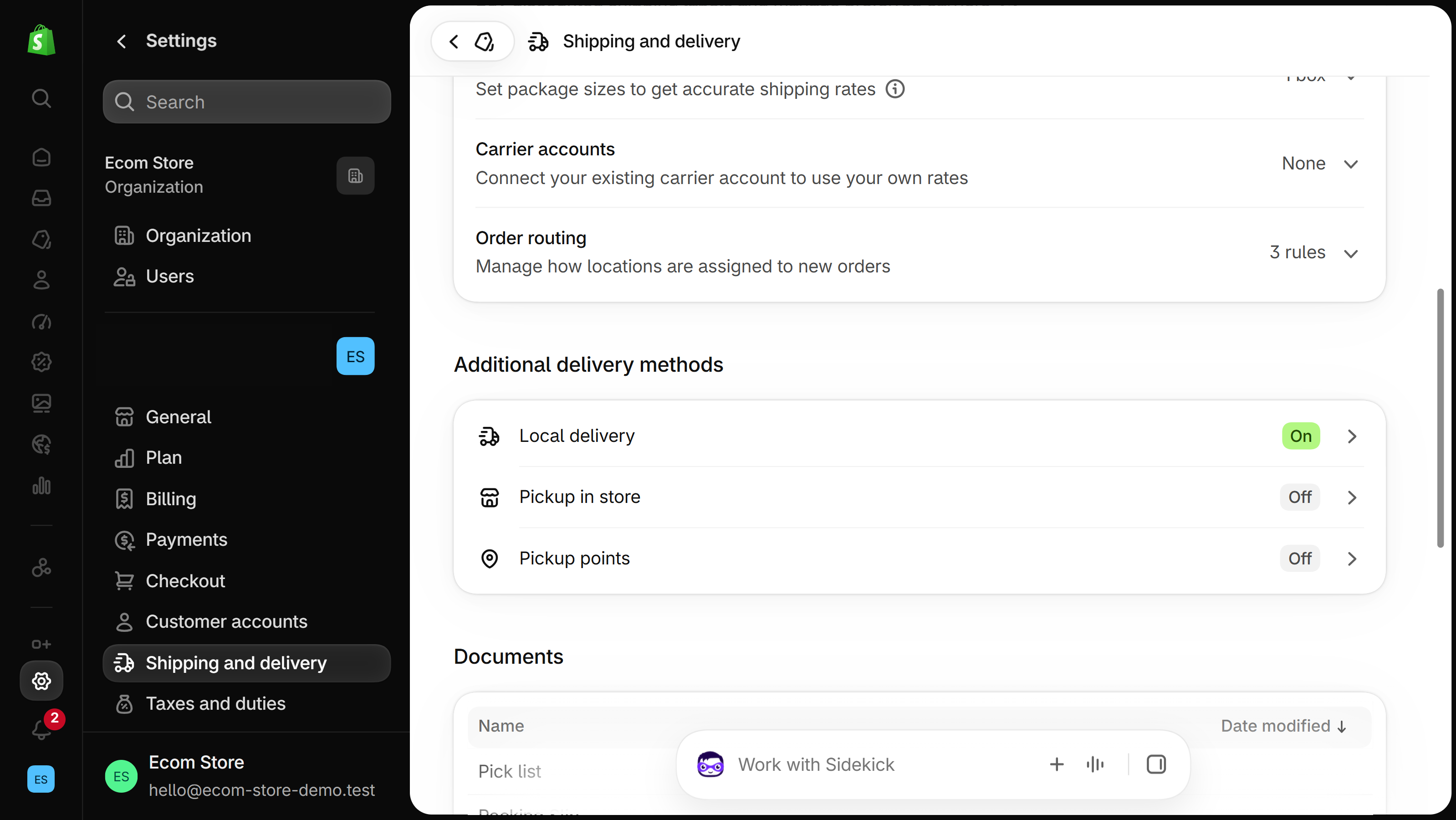
Task: Open search from the left rail icon
Action: point(41,98)
